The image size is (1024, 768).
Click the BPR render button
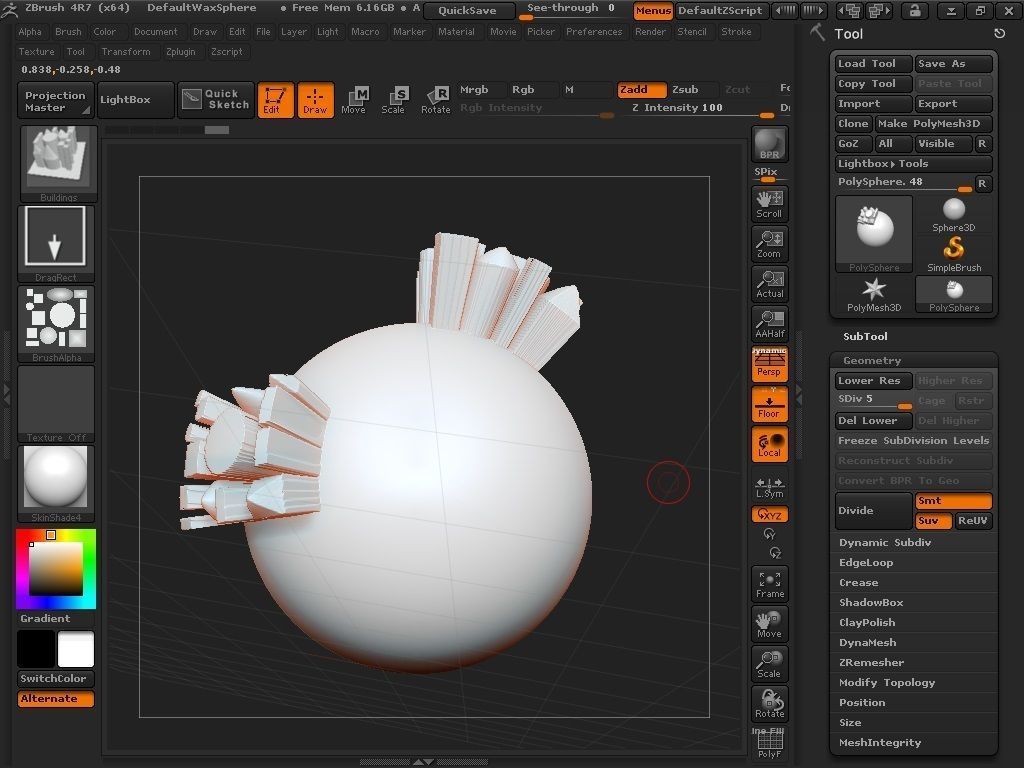coord(769,144)
